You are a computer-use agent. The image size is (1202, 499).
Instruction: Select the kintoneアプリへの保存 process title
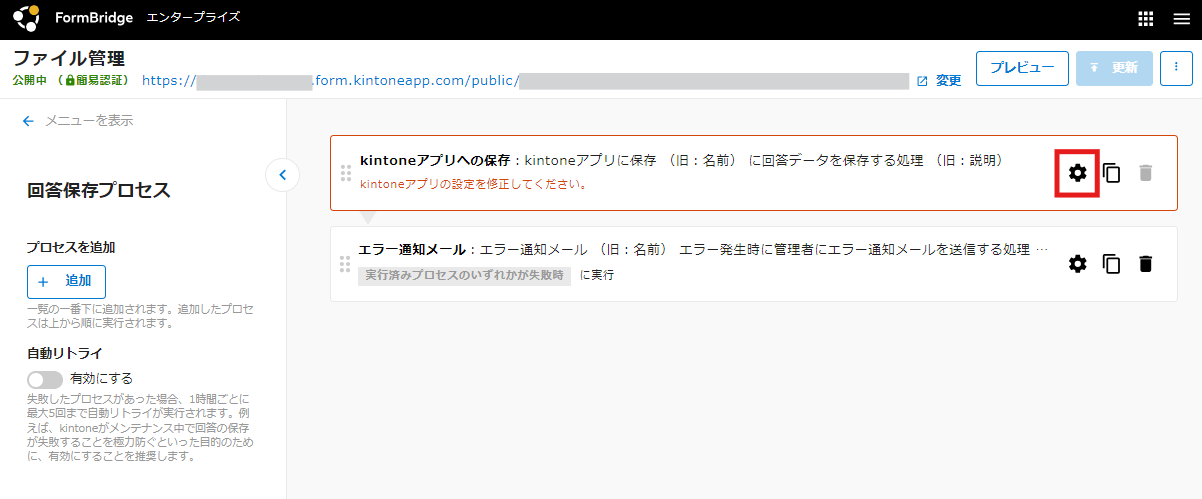435,160
